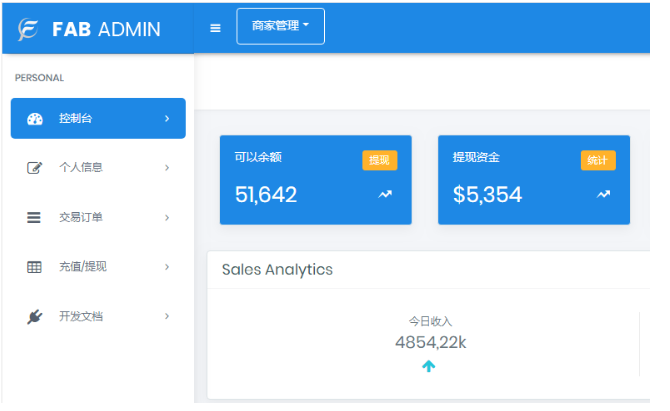Click the 个人信息 edit icon
Viewport: 670px width, 411px height.
point(34,168)
